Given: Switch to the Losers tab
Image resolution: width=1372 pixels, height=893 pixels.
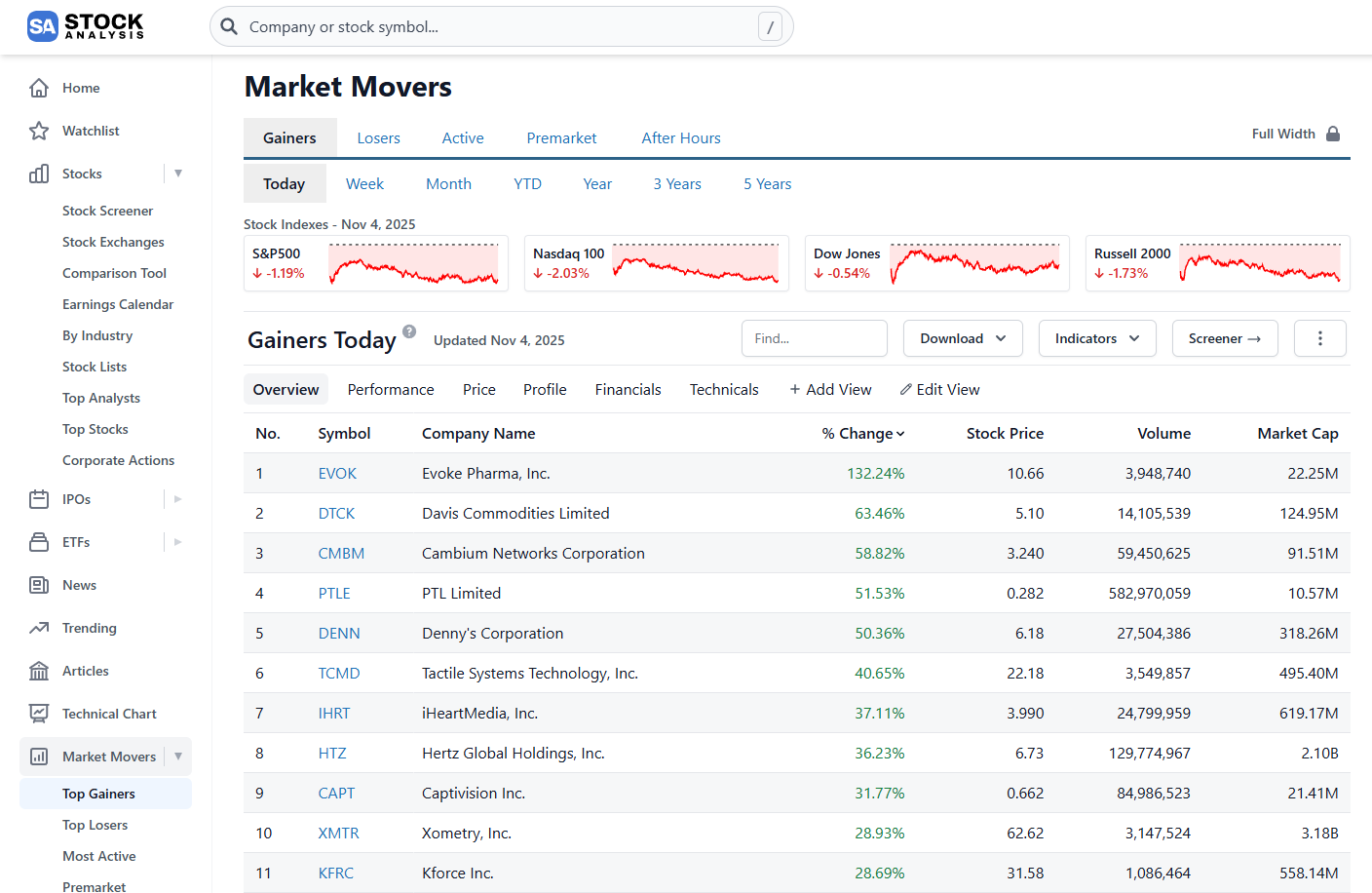Looking at the screenshot, I should click(x=379, y=137).
